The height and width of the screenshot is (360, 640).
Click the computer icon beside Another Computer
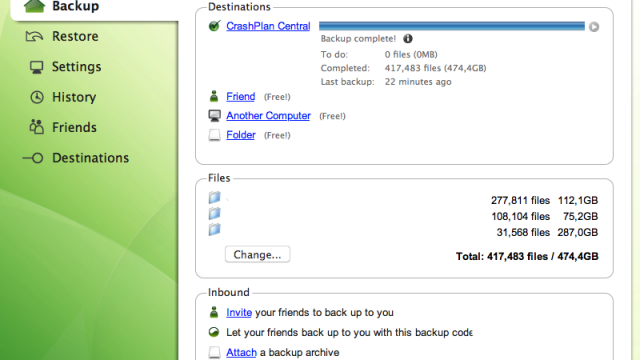[214, 116]
